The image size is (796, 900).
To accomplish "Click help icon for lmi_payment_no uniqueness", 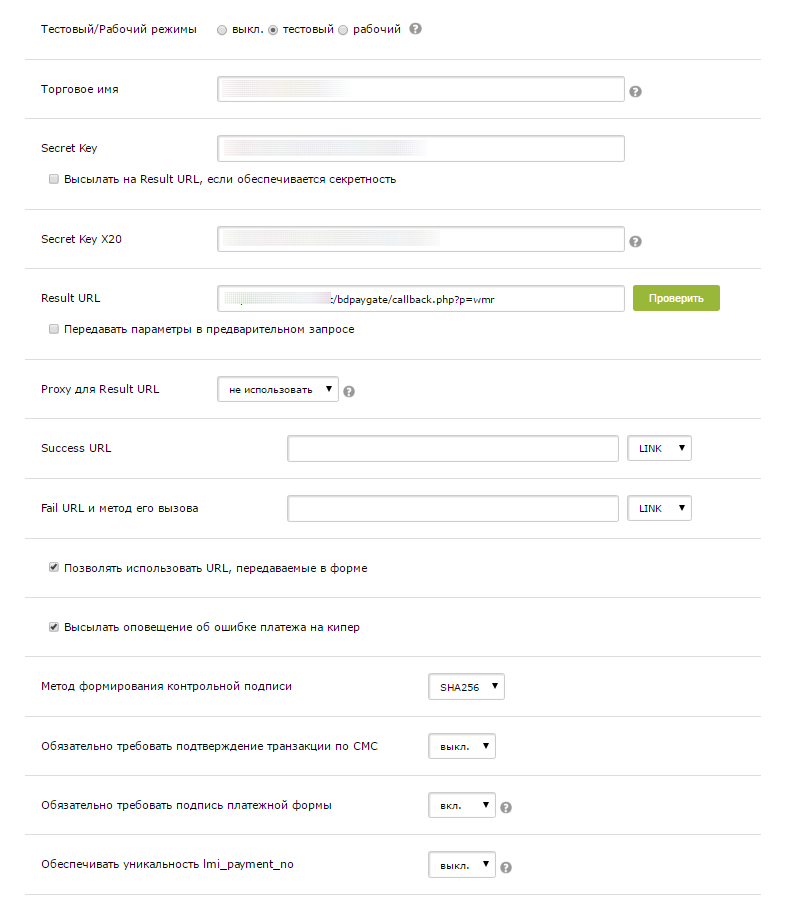I will pyautogui.click(x=506, y=867).
